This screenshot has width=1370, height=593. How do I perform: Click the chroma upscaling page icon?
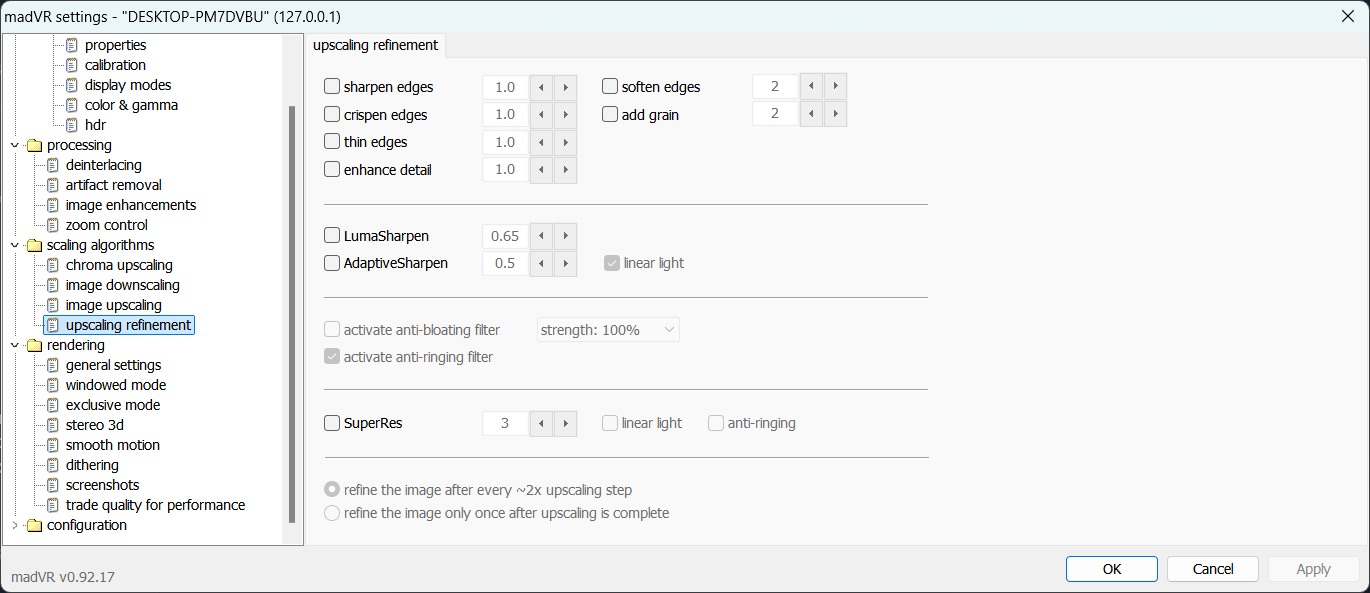[53, 265]
